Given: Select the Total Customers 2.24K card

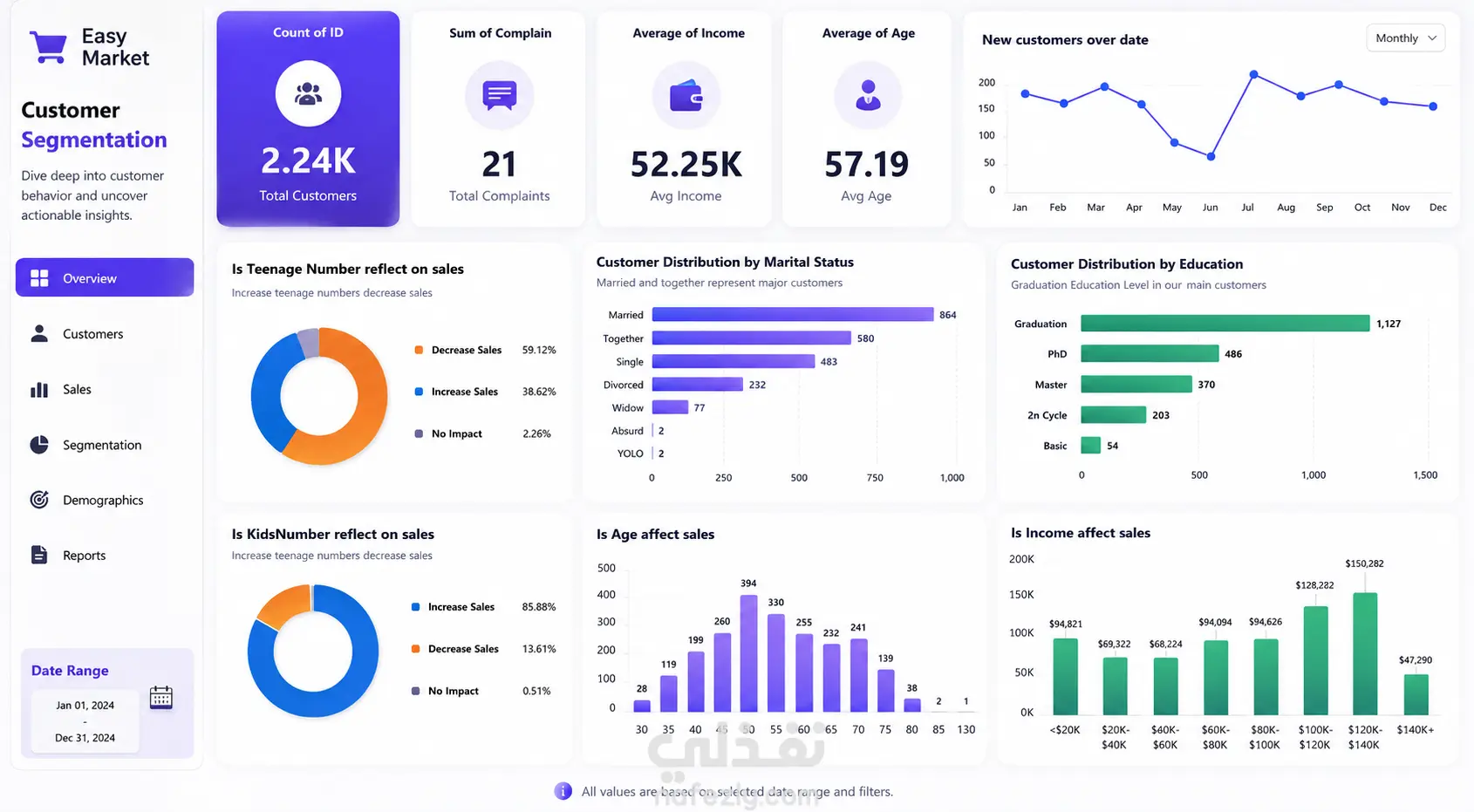Looking at the screenshot, I should point(308,119).
